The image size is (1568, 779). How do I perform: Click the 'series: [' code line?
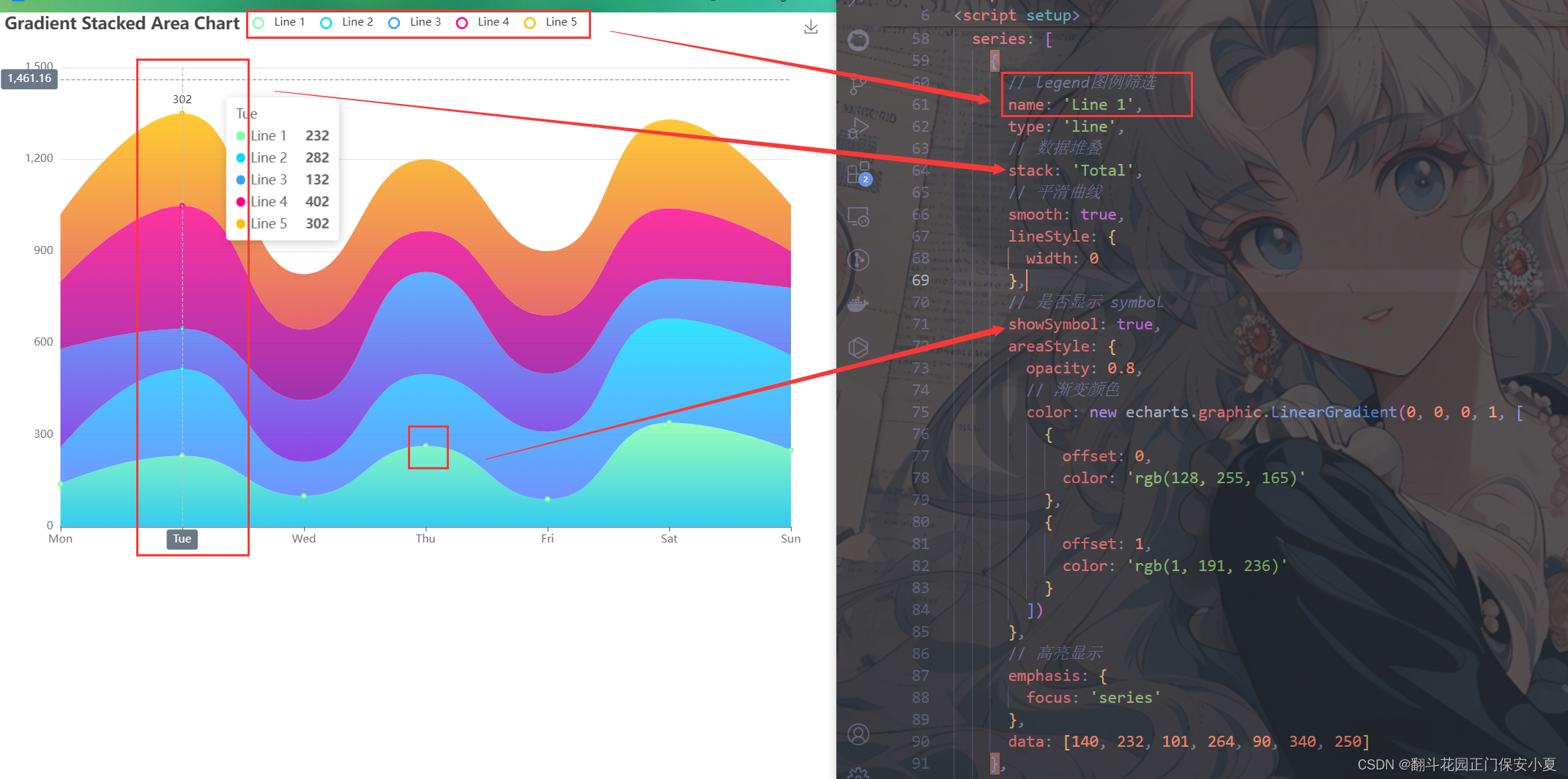point(1012,39)
